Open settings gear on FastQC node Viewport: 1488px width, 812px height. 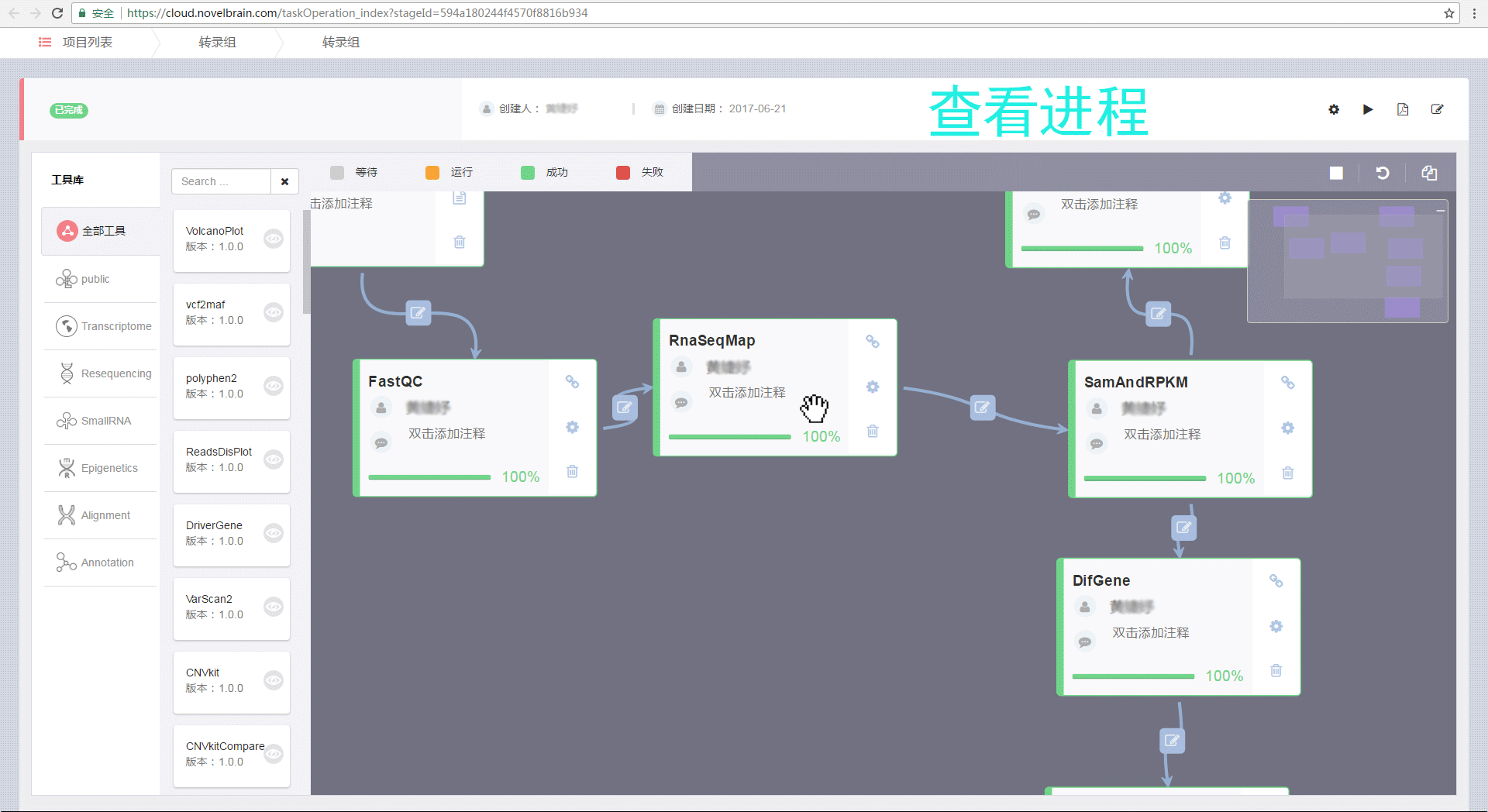[x=572, y=427]
